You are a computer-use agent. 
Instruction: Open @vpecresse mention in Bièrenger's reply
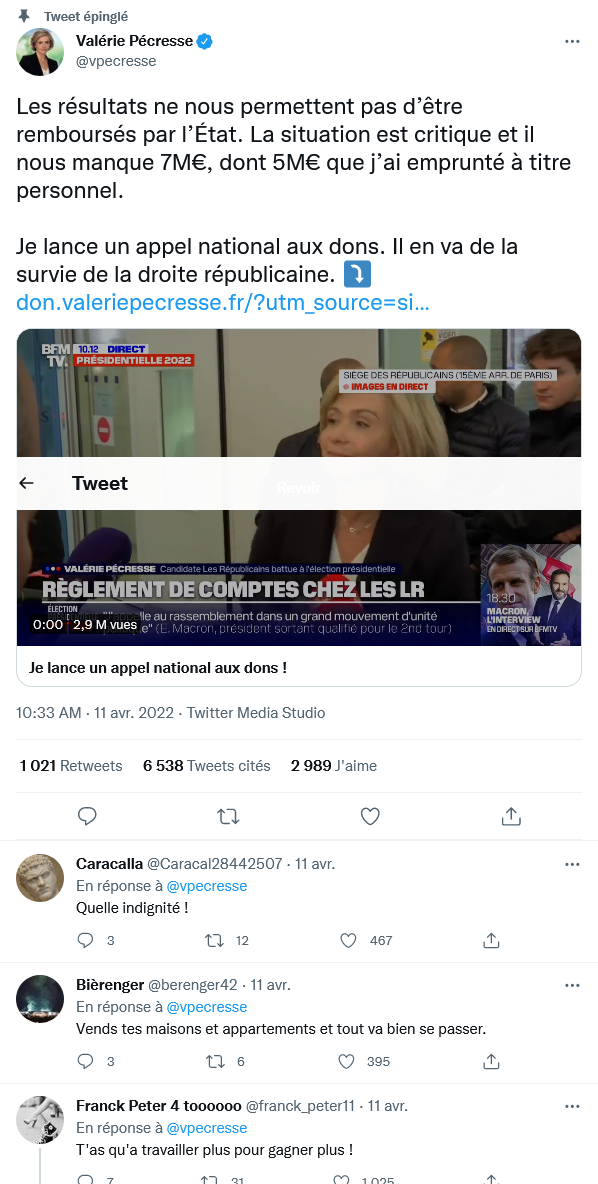click(x=206, y=1007)
